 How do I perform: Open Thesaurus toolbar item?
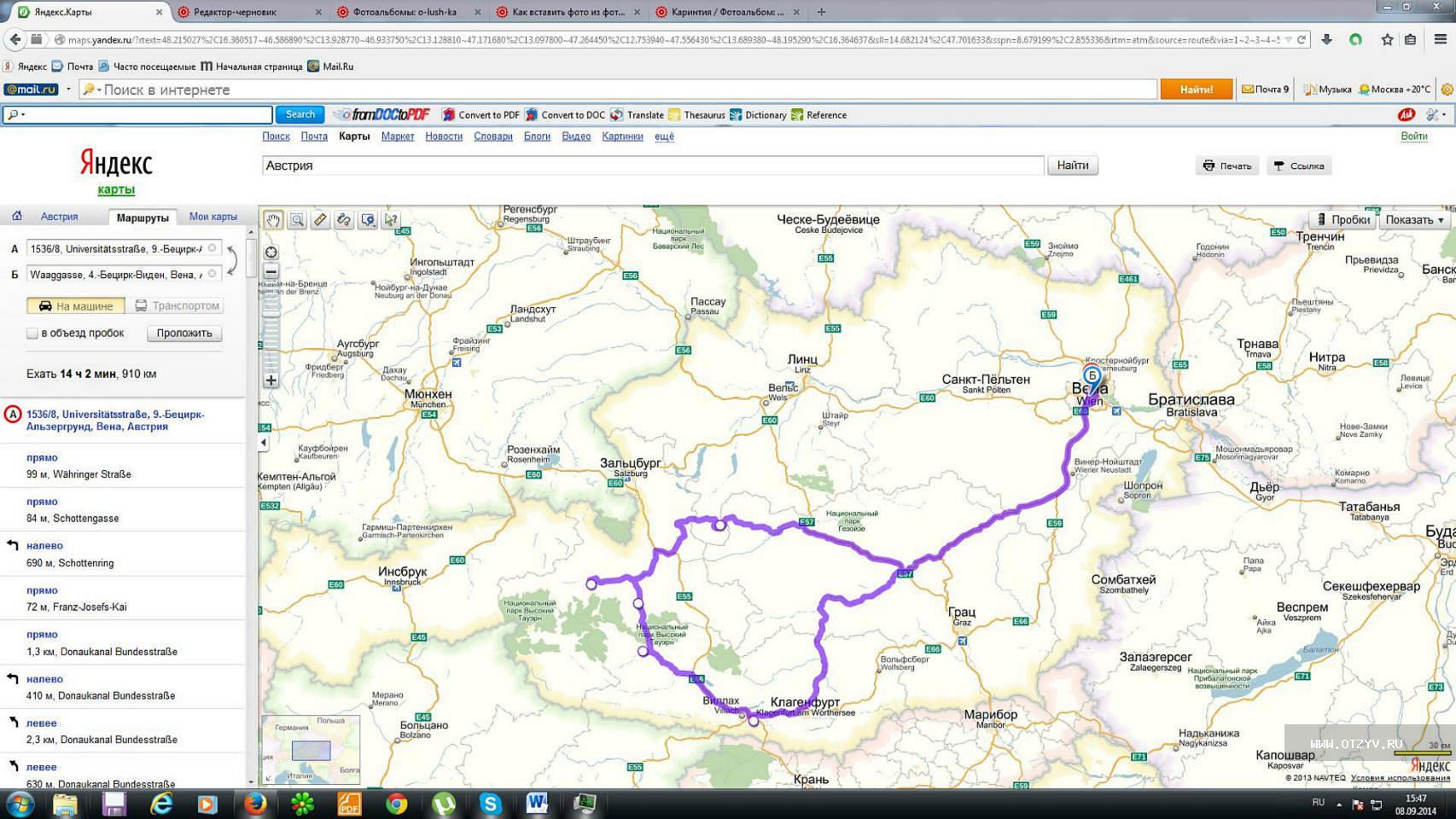(696, 115)
